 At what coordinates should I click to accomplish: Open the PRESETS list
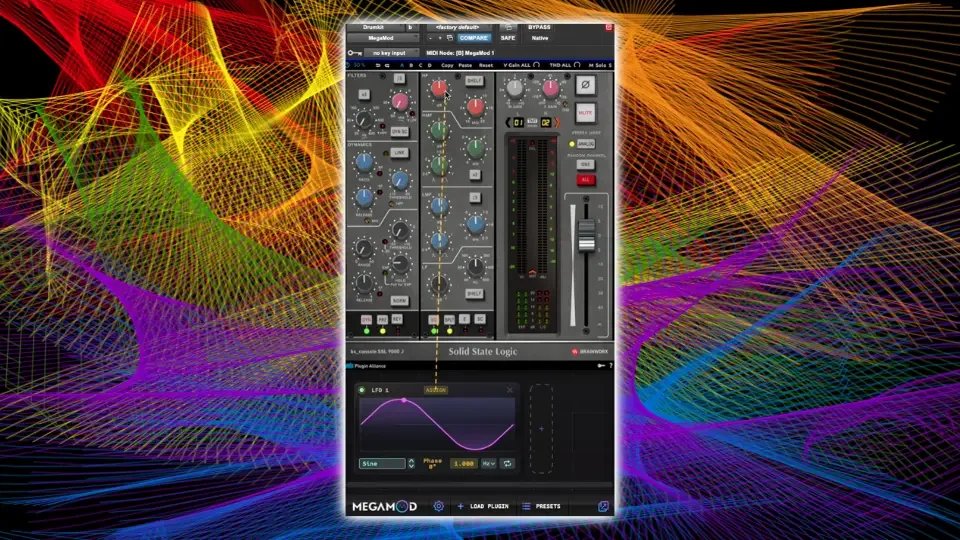pos(541,506)
